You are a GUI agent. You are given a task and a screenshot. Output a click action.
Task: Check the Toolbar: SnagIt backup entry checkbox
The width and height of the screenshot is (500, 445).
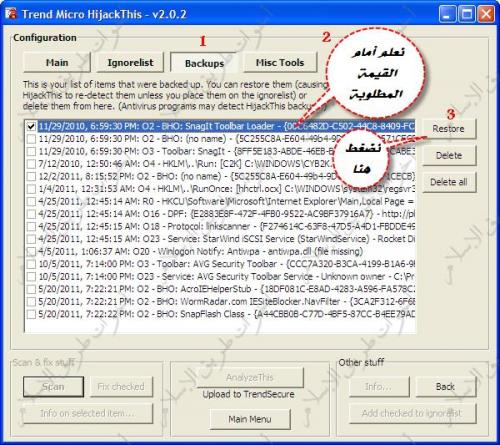[x=31, y=152]
